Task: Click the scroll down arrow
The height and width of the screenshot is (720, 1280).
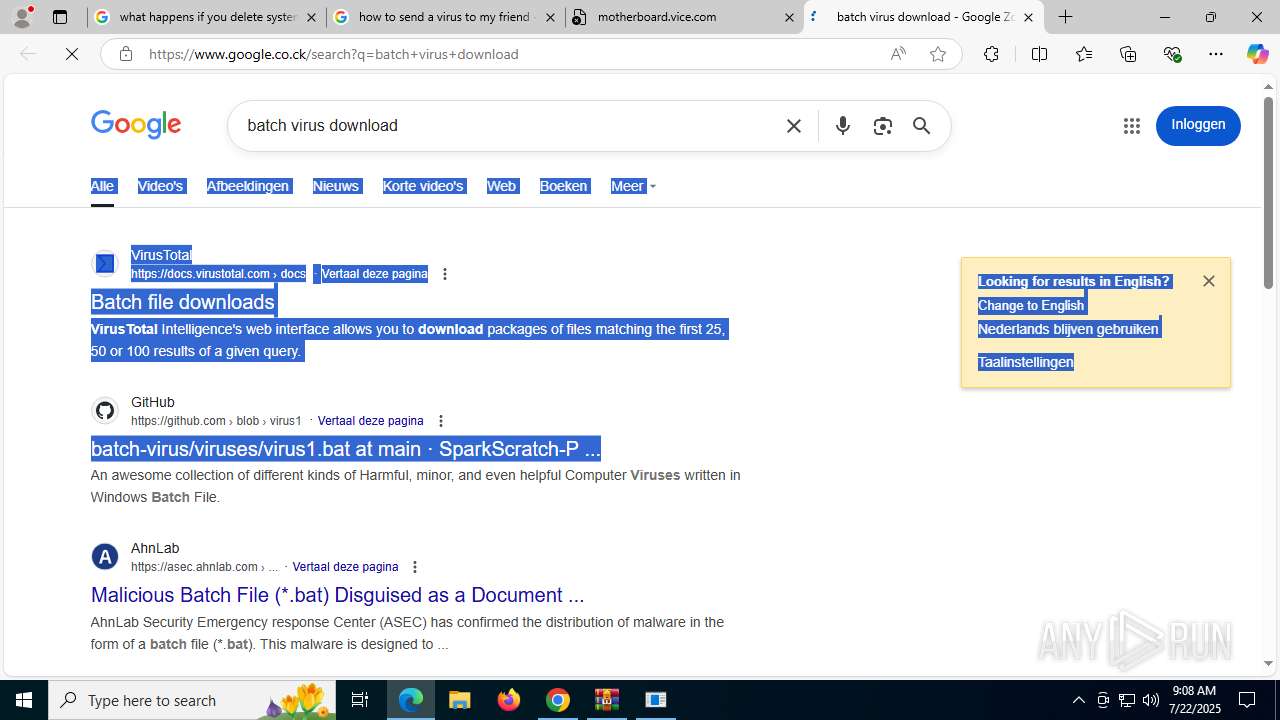Action: [x=1268, y=664]
